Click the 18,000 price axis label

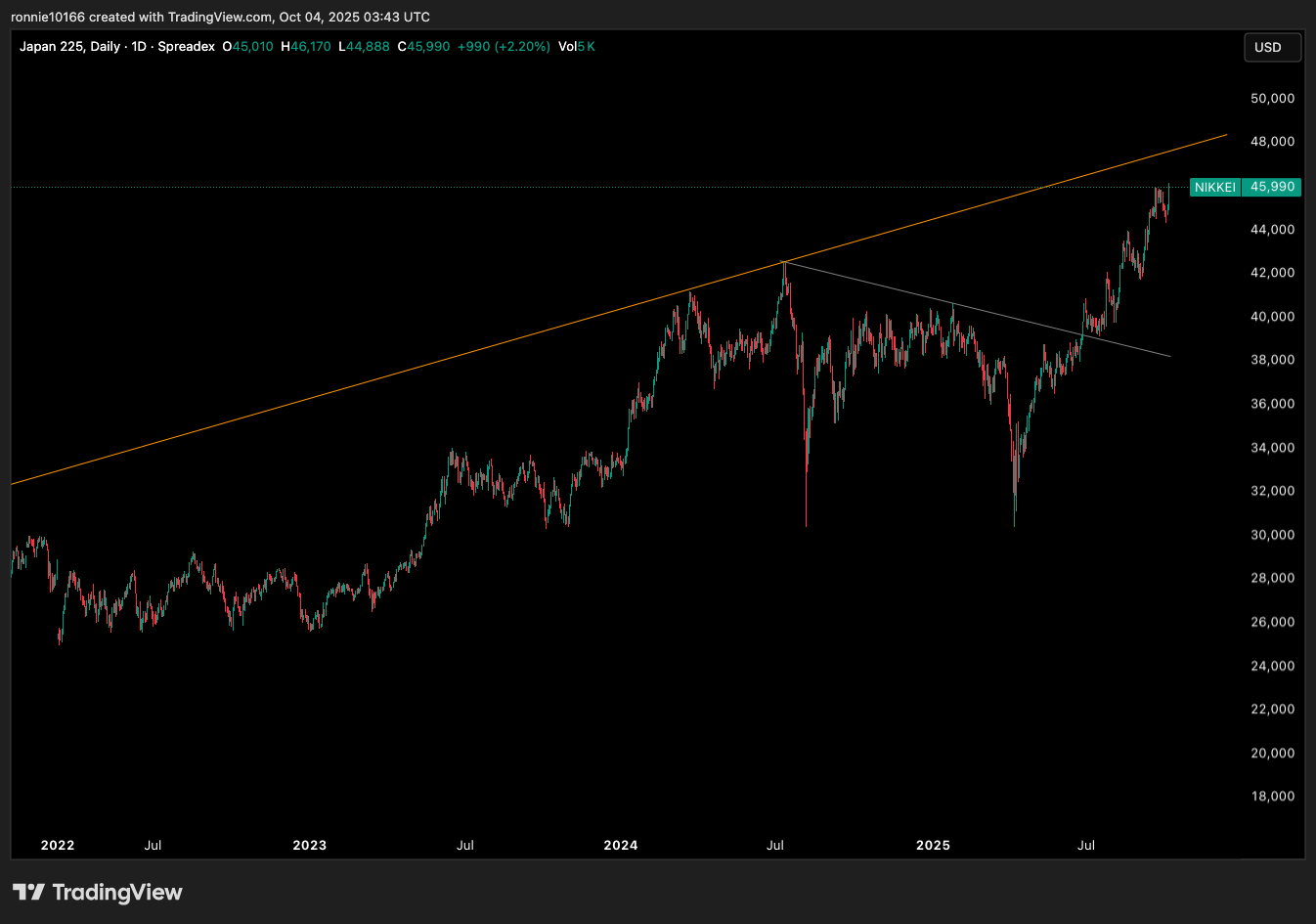pyautogui.click(x=1272, y=796)
